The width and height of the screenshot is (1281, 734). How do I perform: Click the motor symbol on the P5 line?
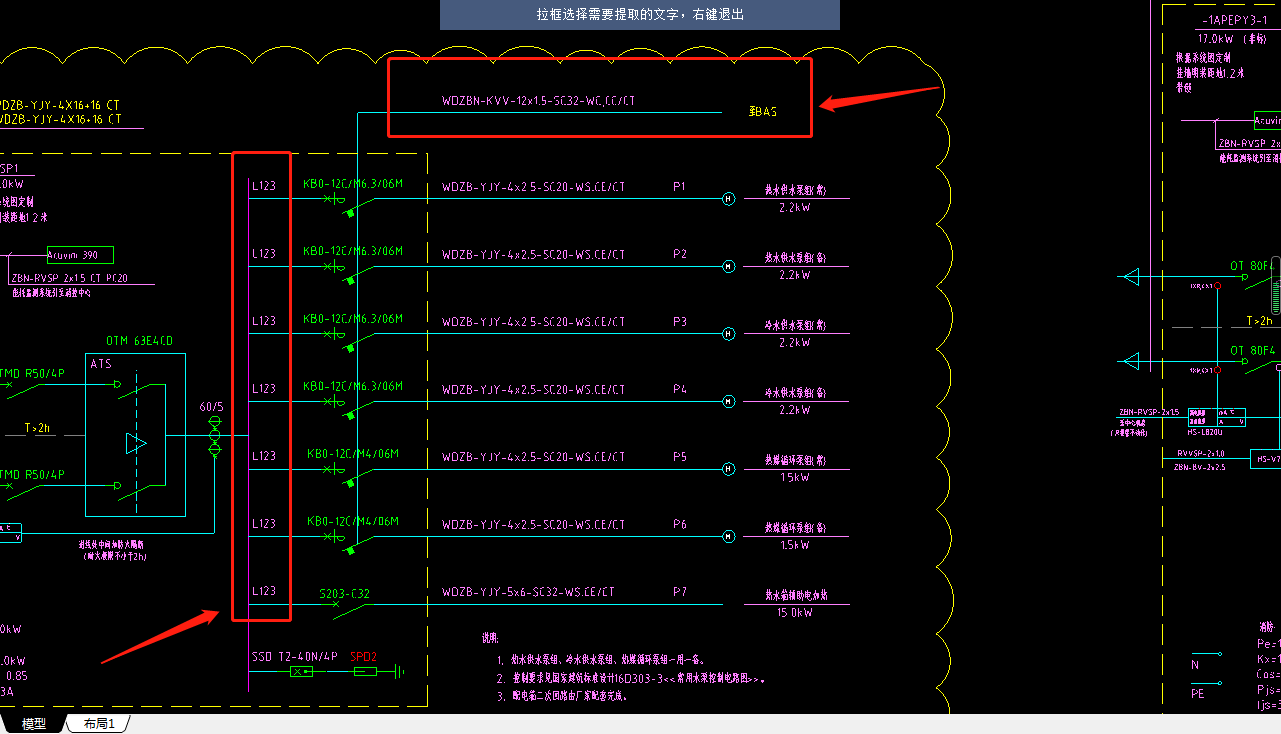(x=729, y=468)
